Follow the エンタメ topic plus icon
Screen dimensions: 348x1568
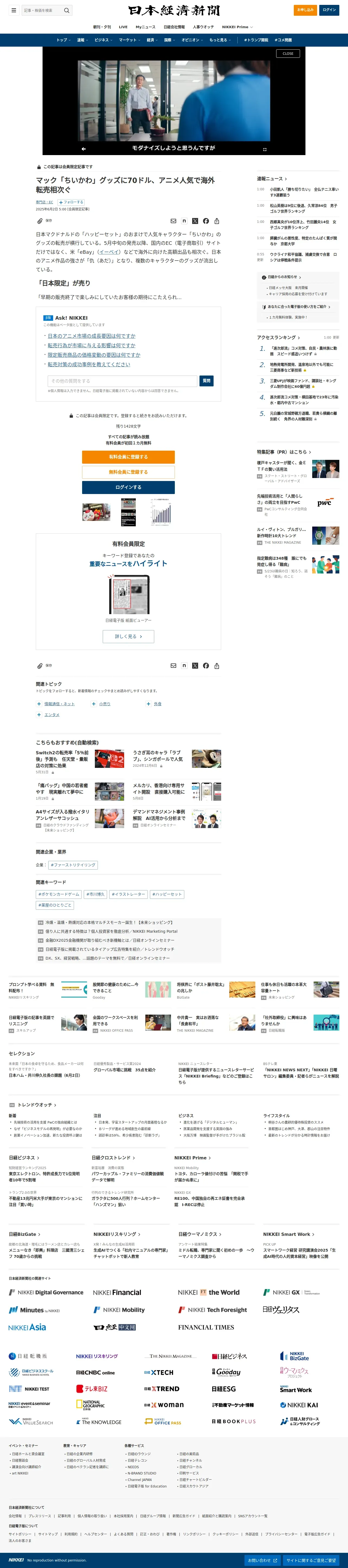point(39,715)
